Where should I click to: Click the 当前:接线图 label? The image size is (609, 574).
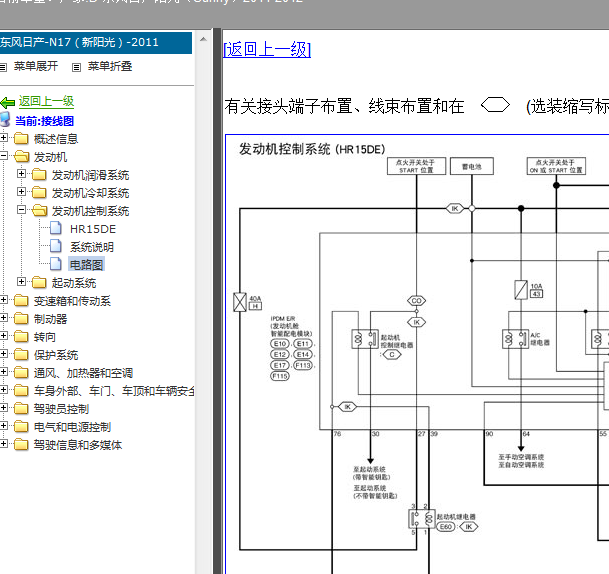tap(44, 121)
